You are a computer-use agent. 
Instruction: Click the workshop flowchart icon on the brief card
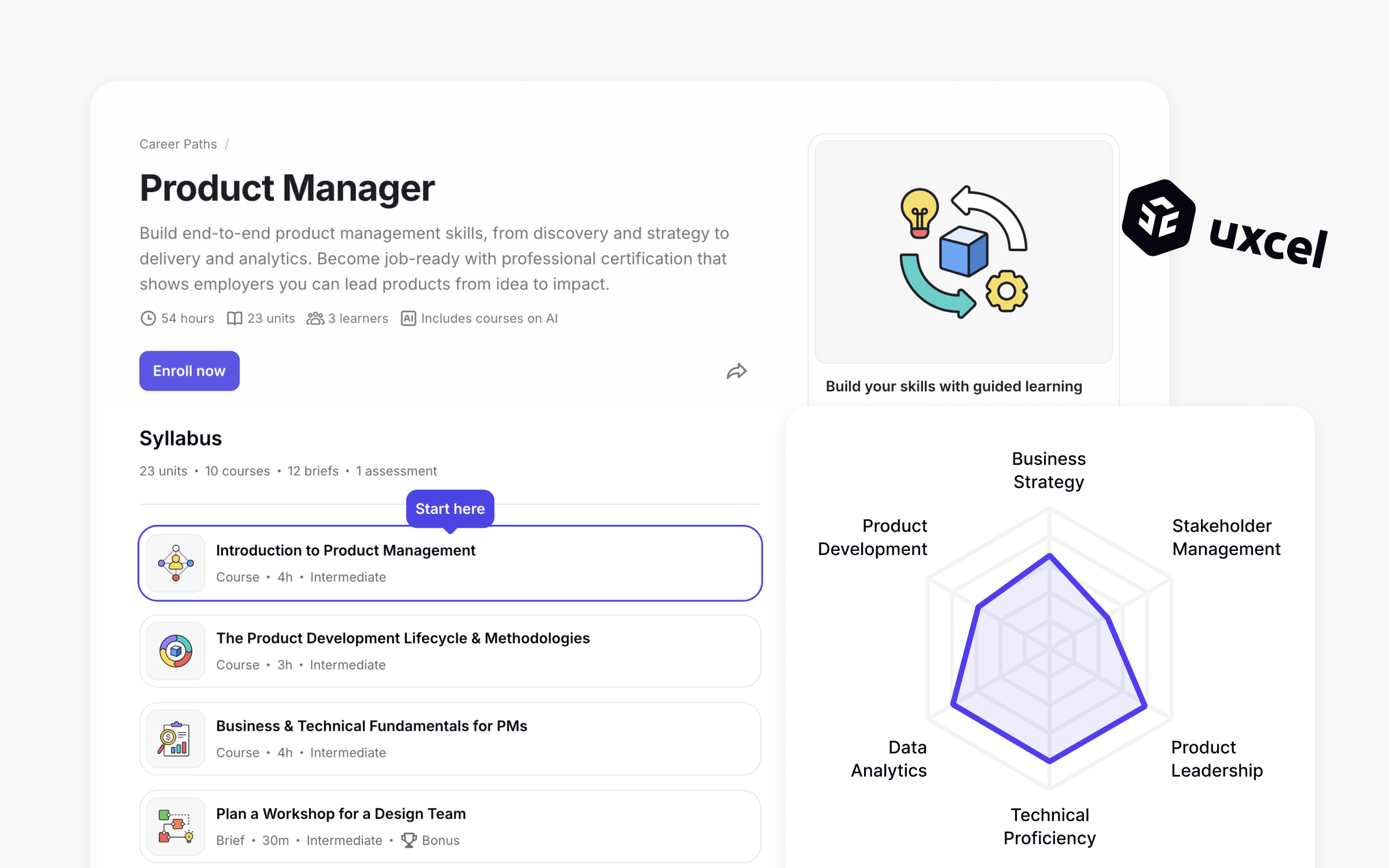click(x=175, y=826)
